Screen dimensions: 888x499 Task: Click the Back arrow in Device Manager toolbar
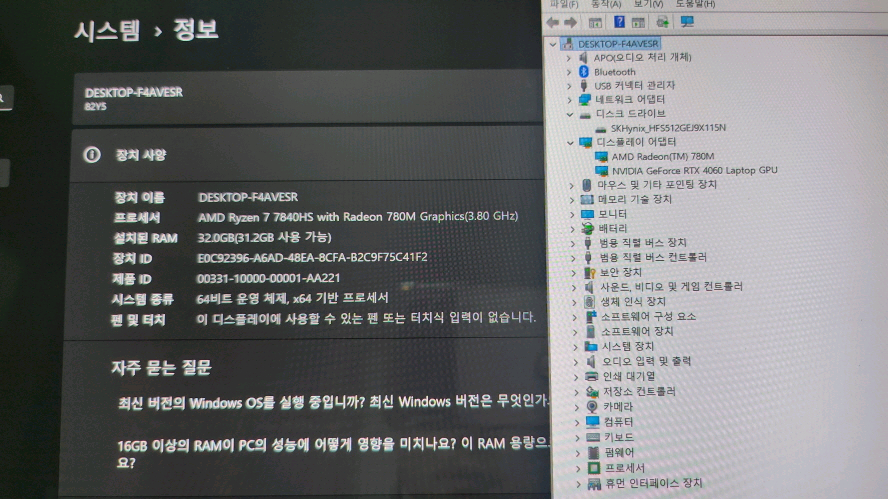553,23
